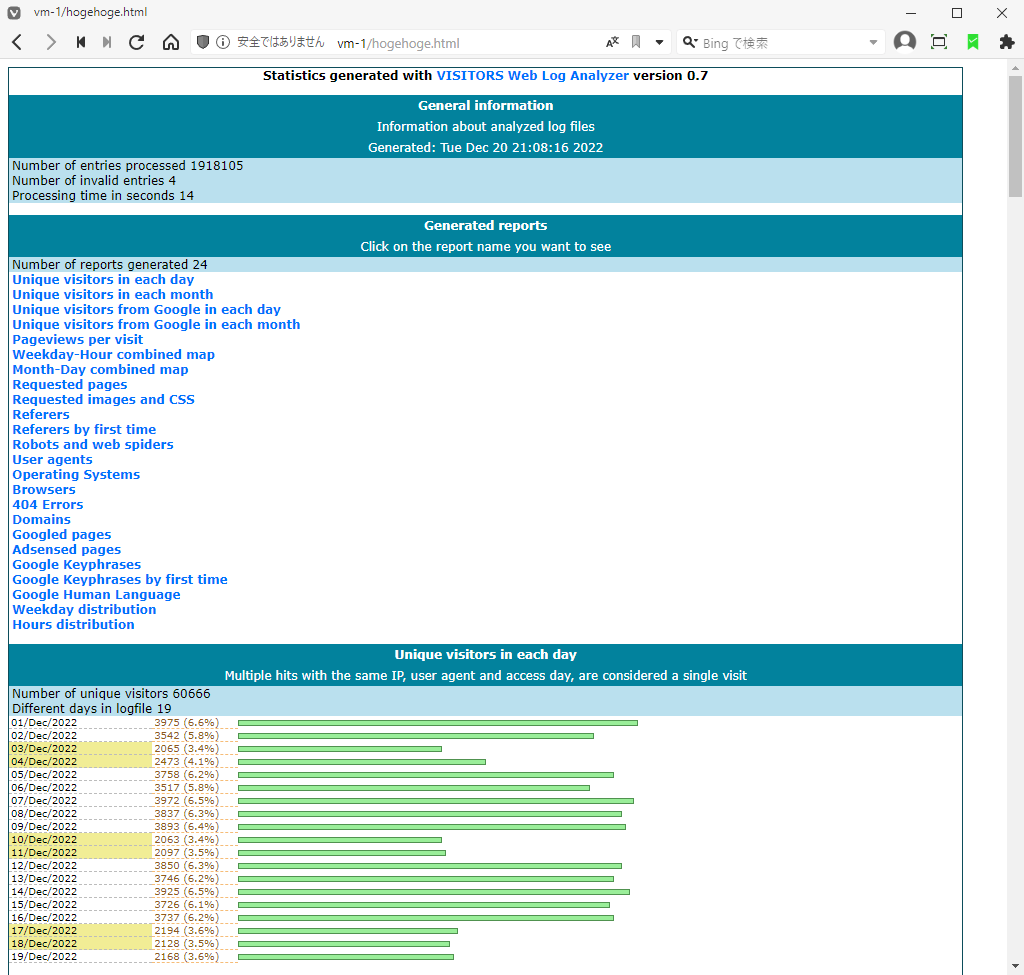Select text Number of entries processed 1918105

click(127, 166)
